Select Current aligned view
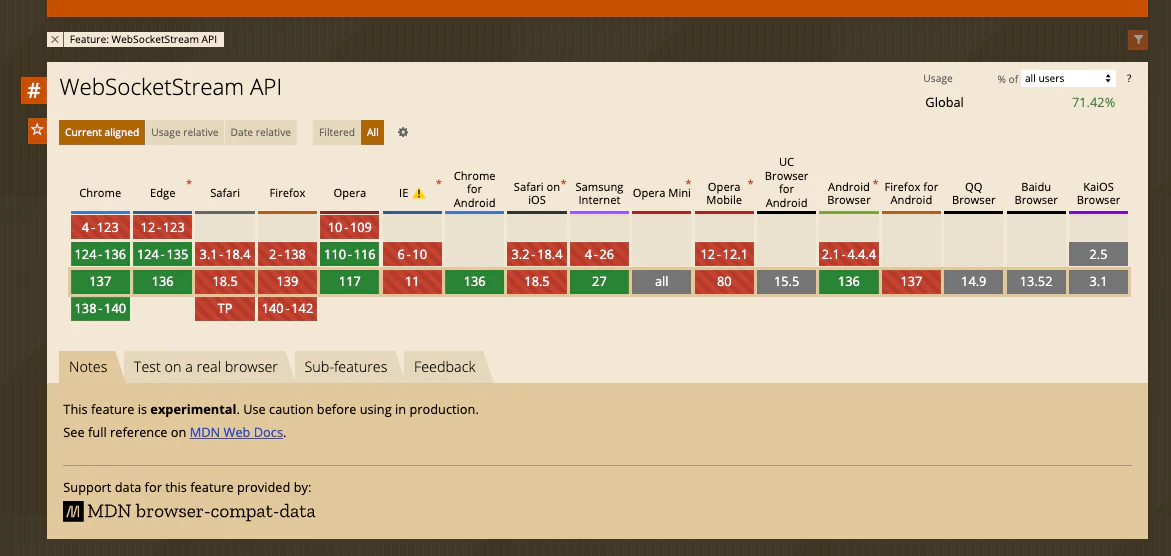The width and height of the screenshot is (1171, 556). click(102, 132)
